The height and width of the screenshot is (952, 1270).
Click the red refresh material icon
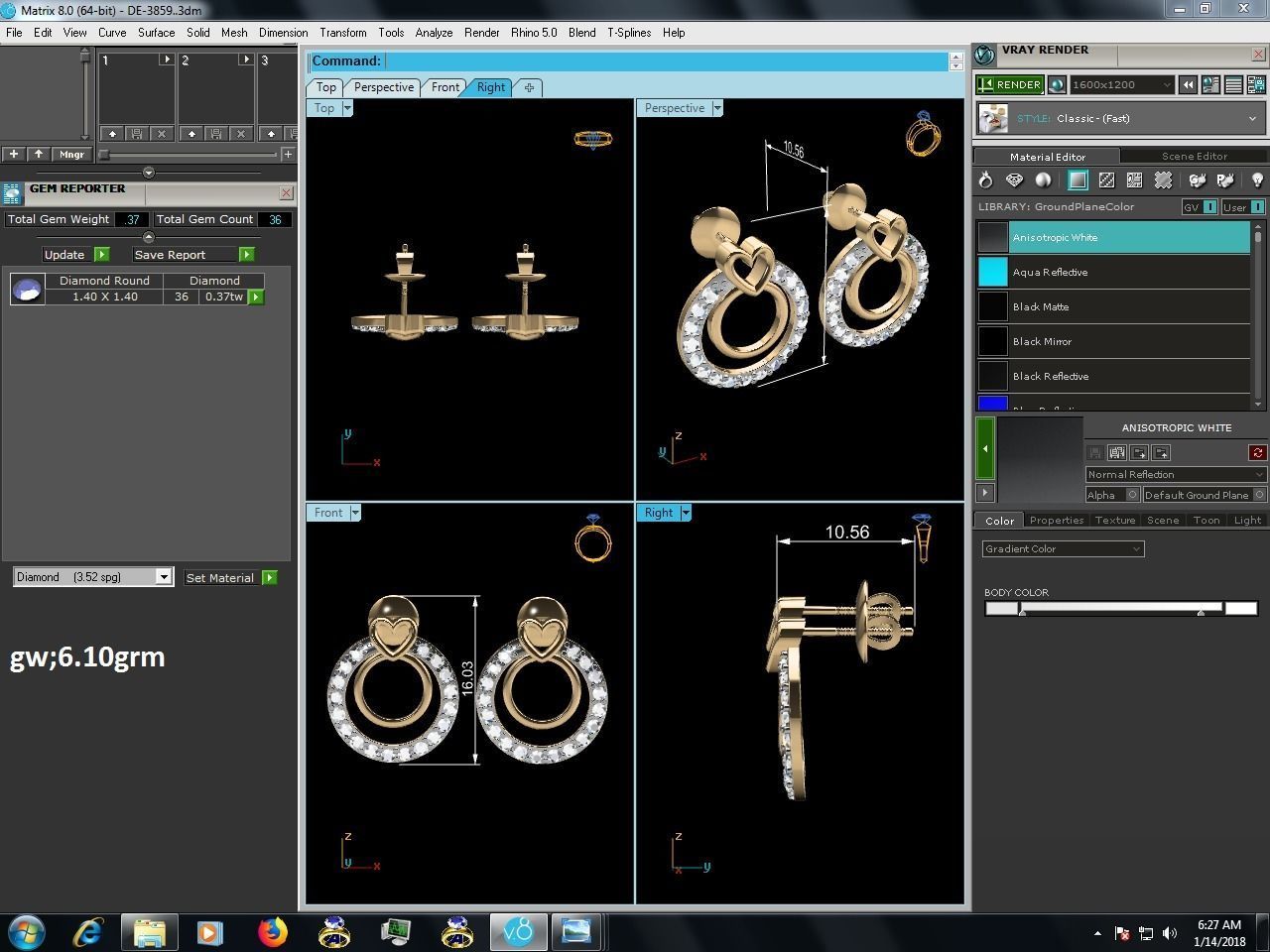click(x=1257, y=452)
